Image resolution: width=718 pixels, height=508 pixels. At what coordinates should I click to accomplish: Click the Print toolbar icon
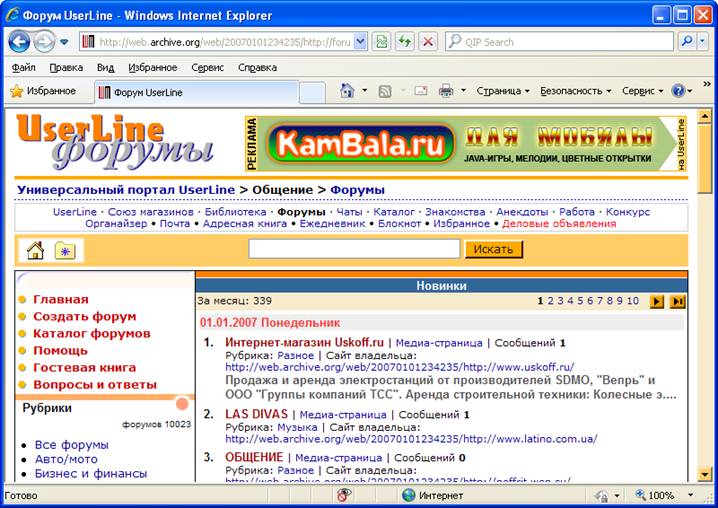tap(446, 91)
